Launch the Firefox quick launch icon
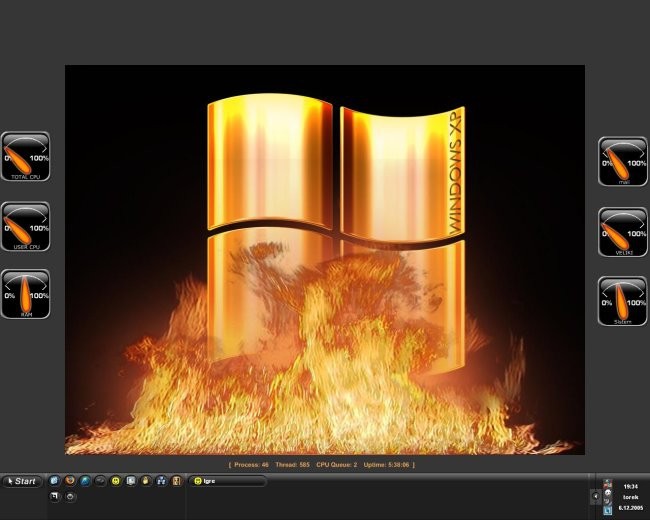 [x=70, y=481]
